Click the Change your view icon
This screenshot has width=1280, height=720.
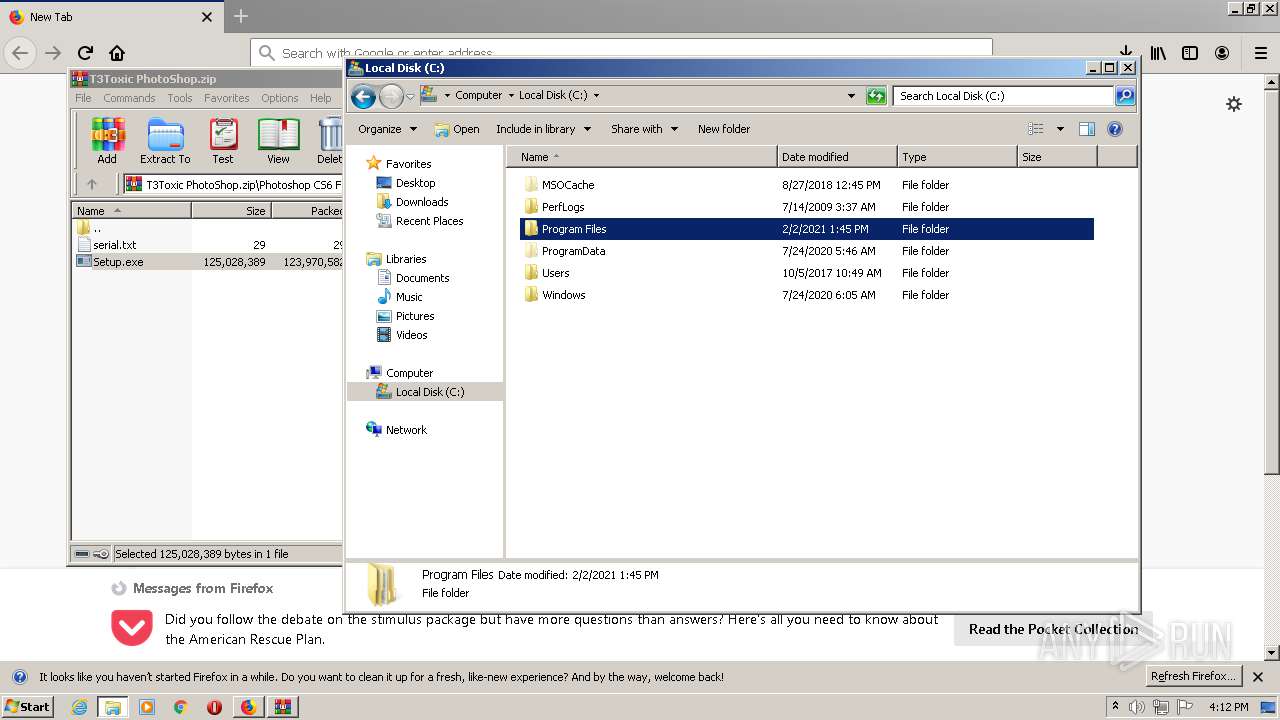(x=1036, y=129)
